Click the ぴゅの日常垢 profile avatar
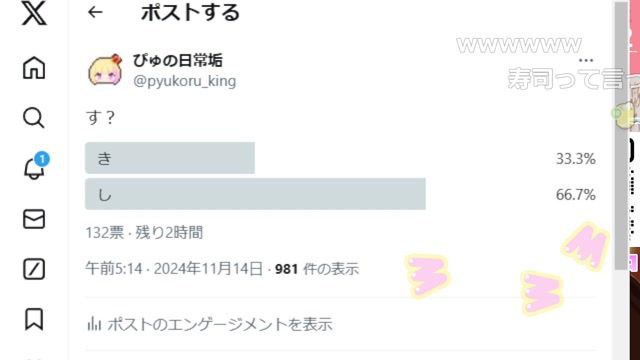Image resolution: width=640 pixels, height=360 pixels. click(x=105, y=70)
